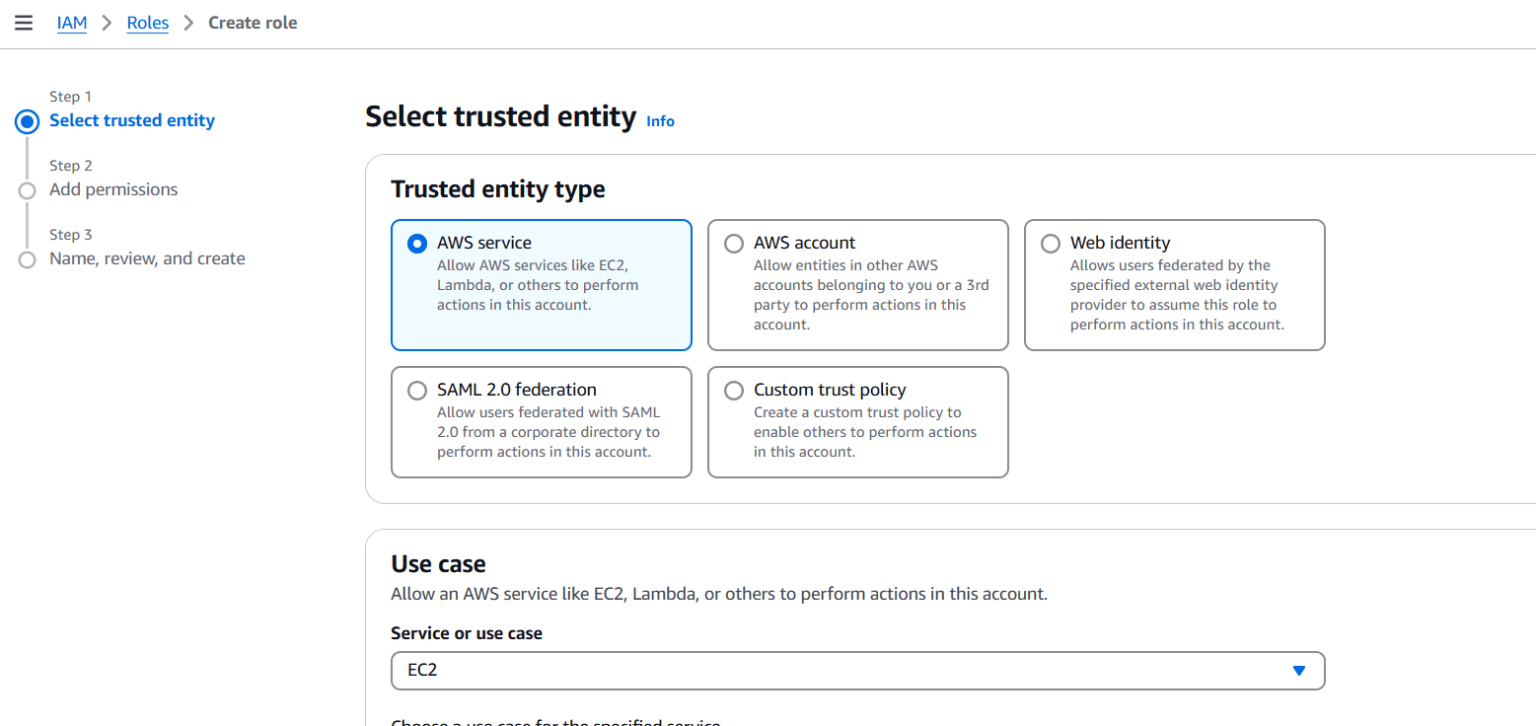This screenshot has width=1536, height=726.
Task: Go to the Roles breadcrumb link
Action: (x=147, y=23)
